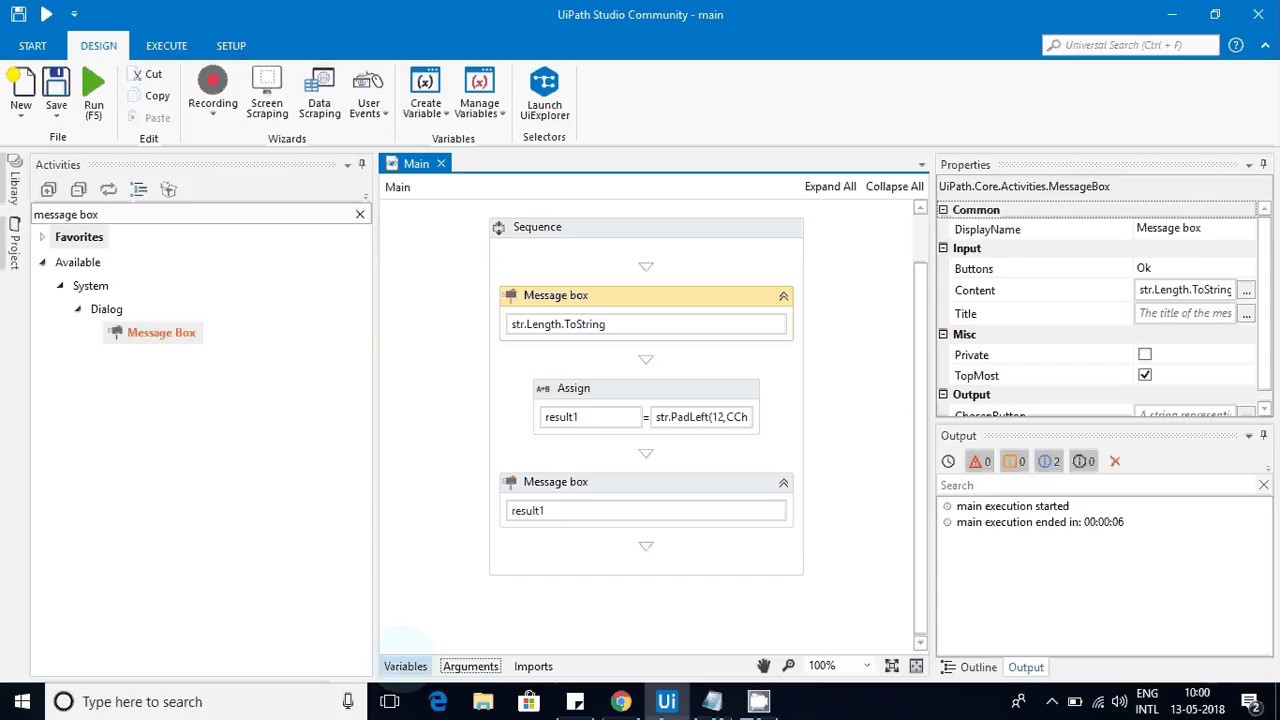1280x720 pixels.
Task: Toggle trace messages filter in Output
Action: pos(1083,461)
